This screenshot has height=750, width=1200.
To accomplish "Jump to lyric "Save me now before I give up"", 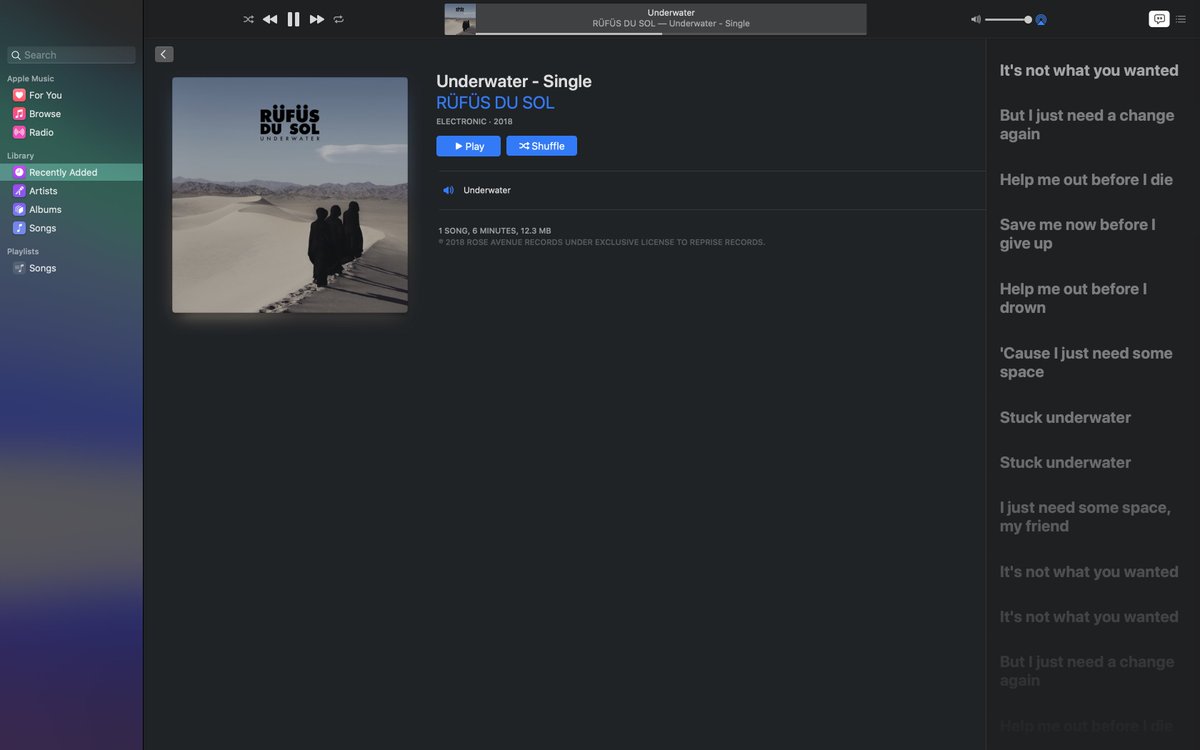I will (x=1077, y=234).
